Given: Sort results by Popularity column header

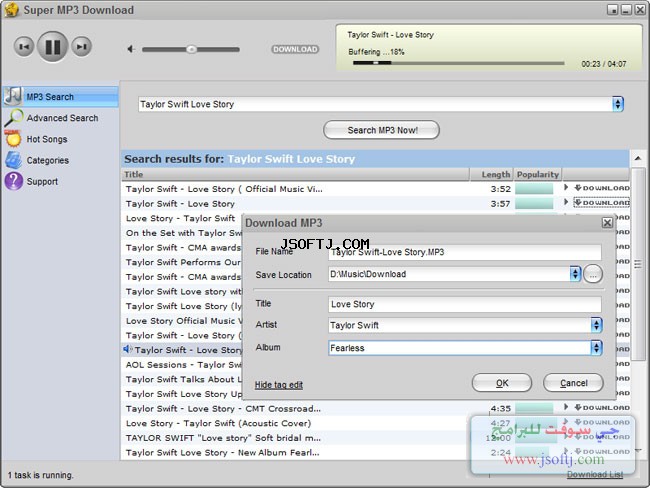Looking at the screenshot, I should pyautogui.click(x=538, y=175).
